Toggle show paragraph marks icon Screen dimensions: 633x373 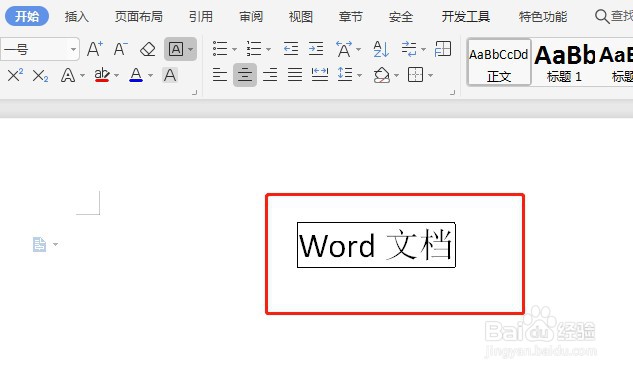(409, 49)
